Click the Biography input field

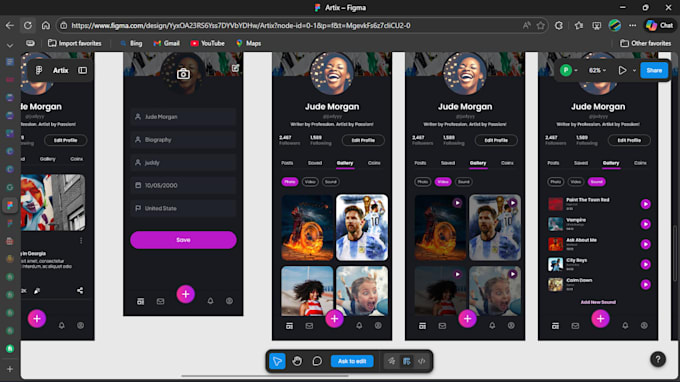183,140
